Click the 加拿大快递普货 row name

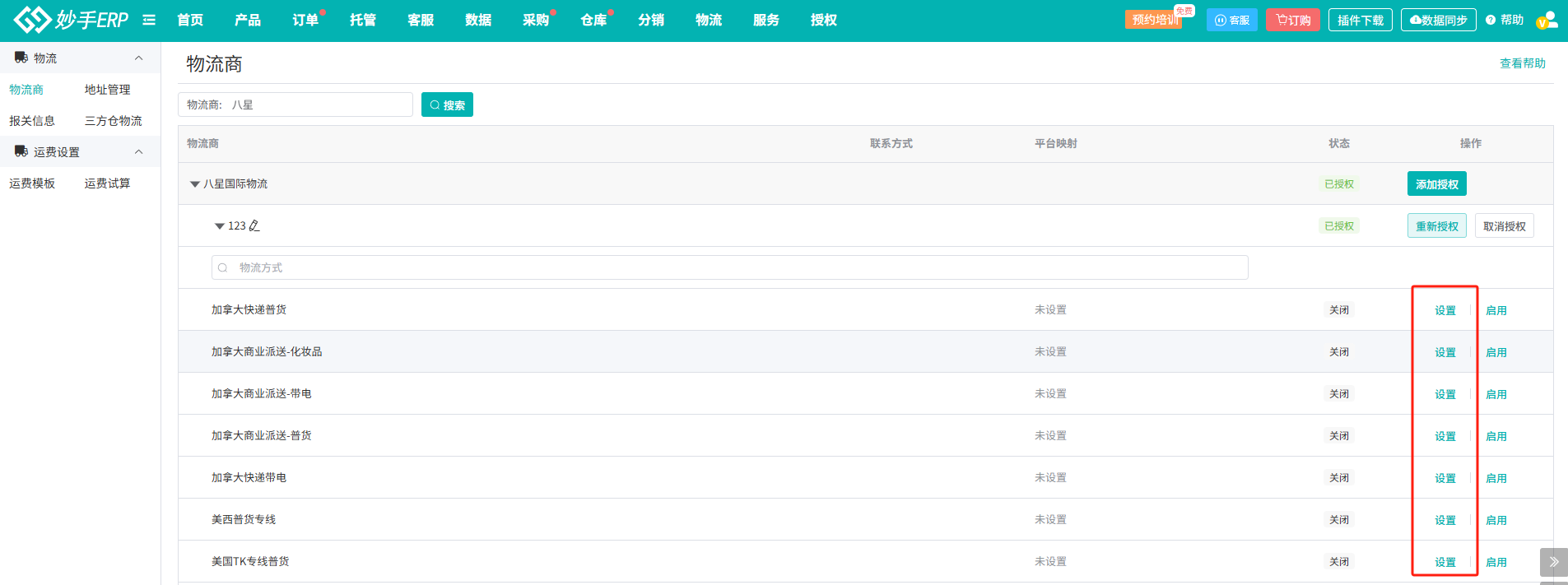pos(249,309)
